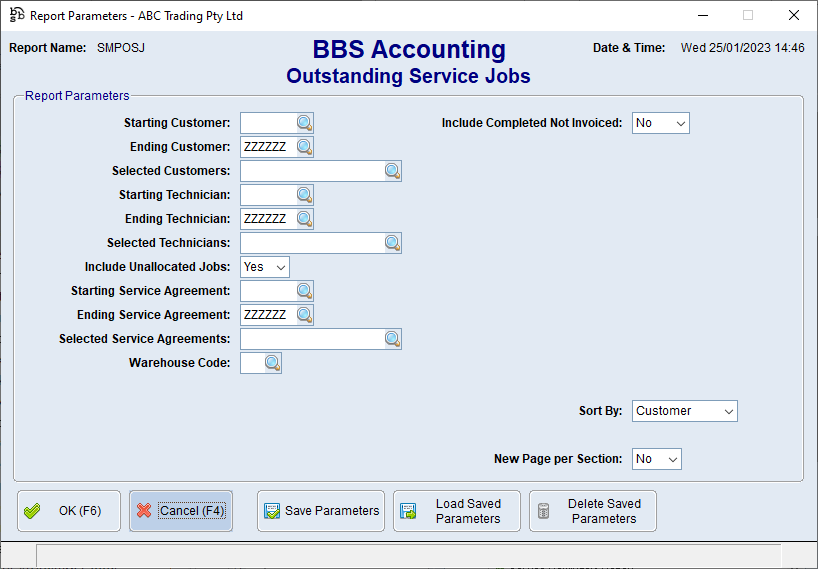Click the Outstanding Service Jobs heading

coord(408,76)
